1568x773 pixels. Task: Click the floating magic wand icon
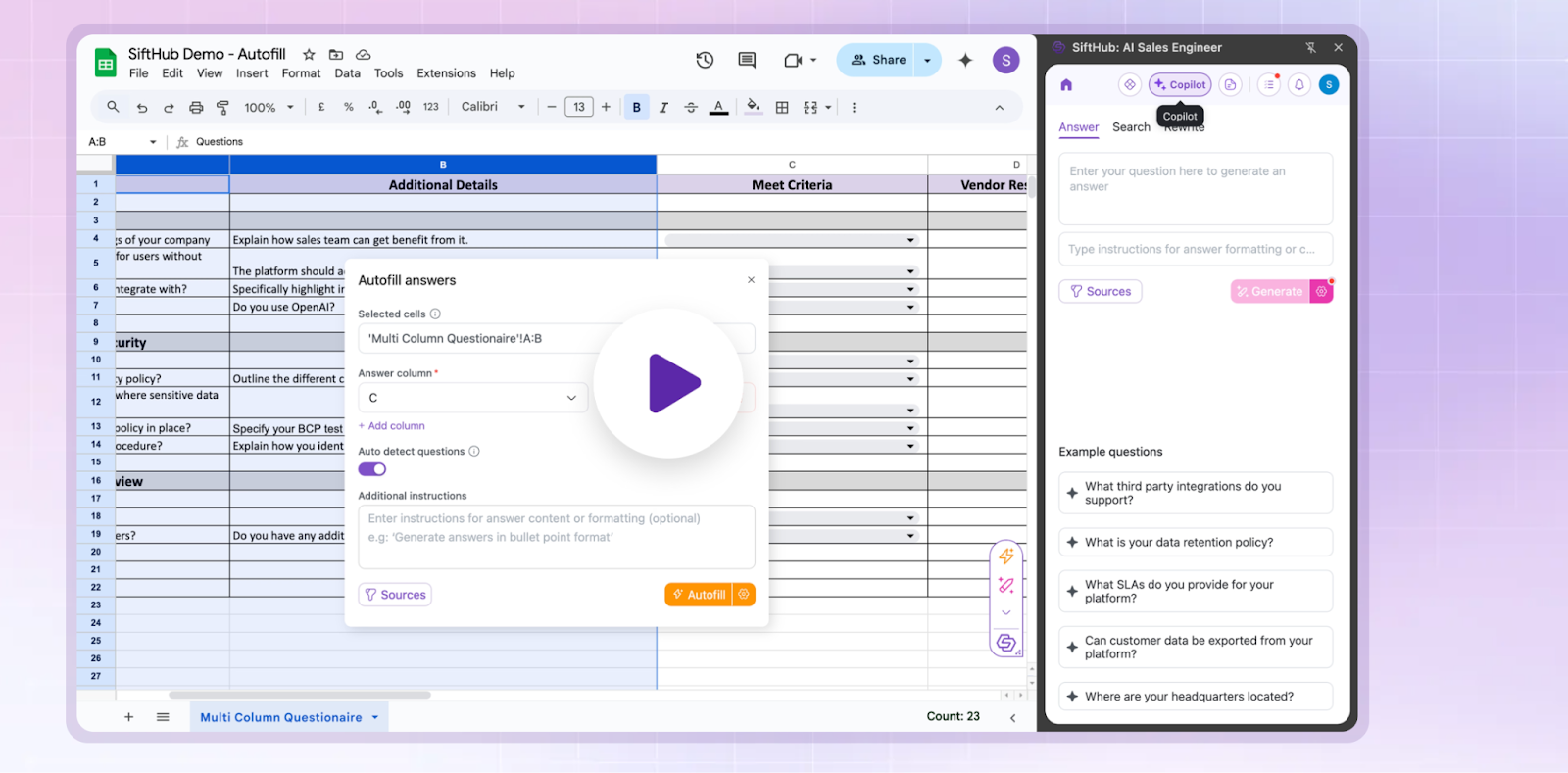(1006, 585)
